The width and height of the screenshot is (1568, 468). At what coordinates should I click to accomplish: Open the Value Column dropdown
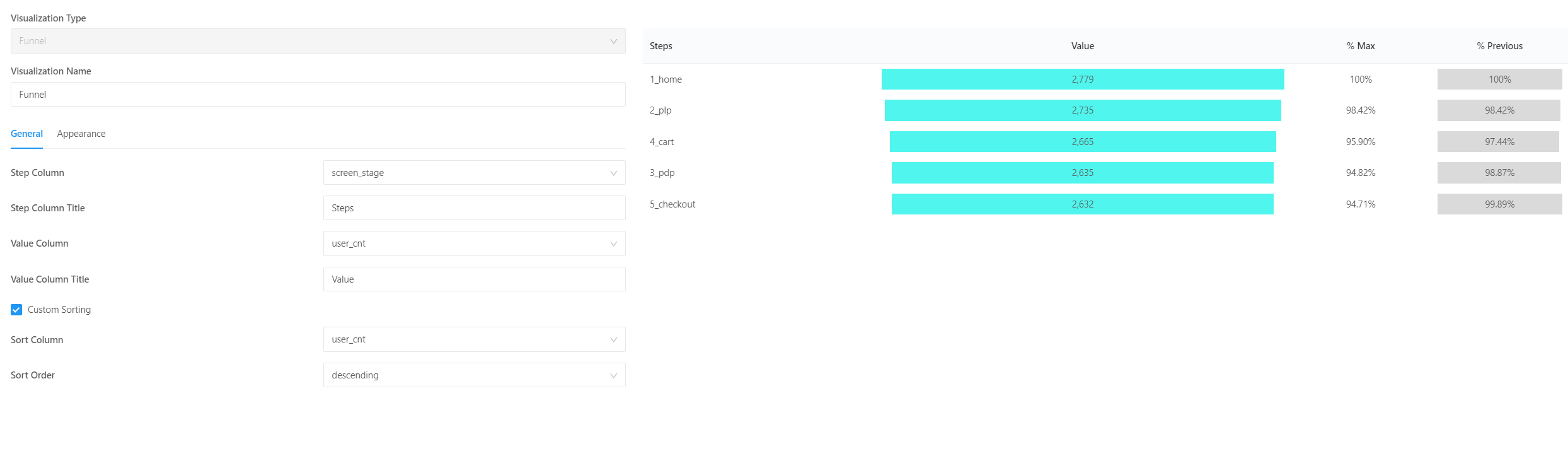coord(474,243)
